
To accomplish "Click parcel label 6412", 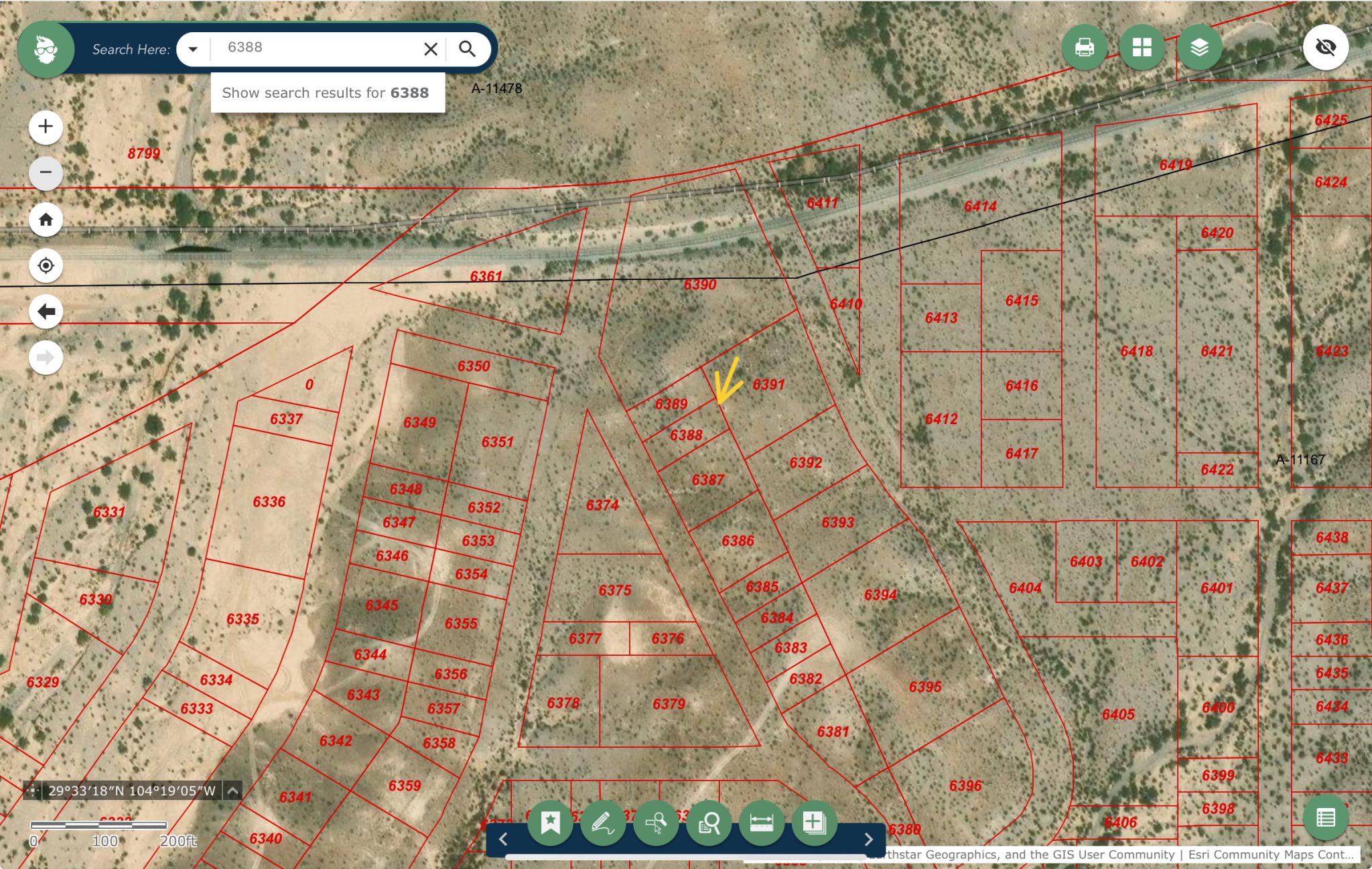I will click(941, 419).
